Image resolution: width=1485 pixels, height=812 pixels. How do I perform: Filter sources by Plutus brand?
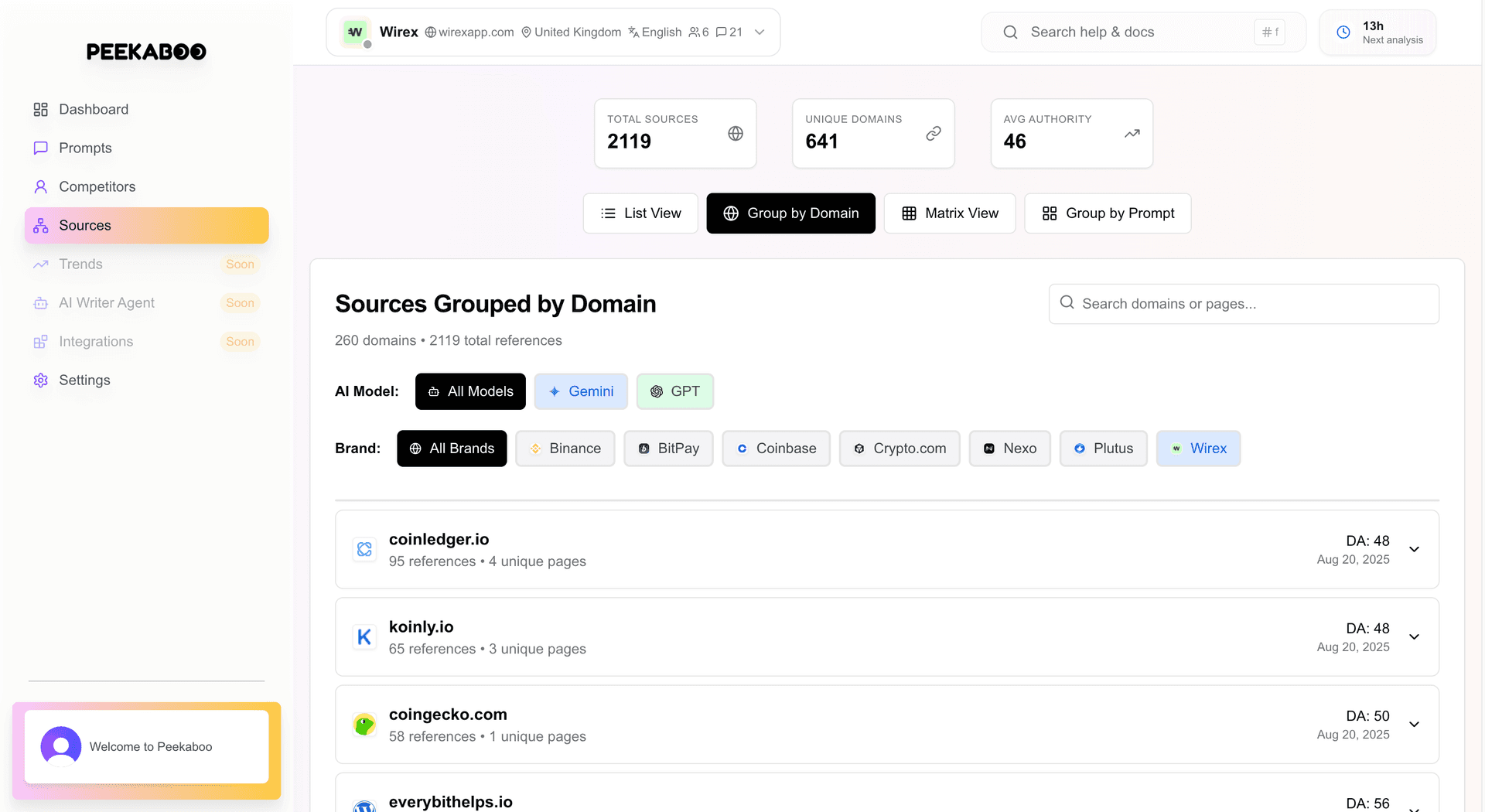(x=1104, y=449)
